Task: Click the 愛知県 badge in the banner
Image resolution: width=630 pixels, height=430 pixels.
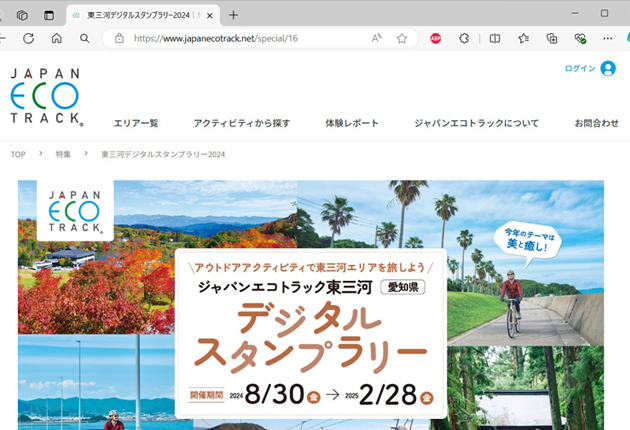Action: coord(403,287)
